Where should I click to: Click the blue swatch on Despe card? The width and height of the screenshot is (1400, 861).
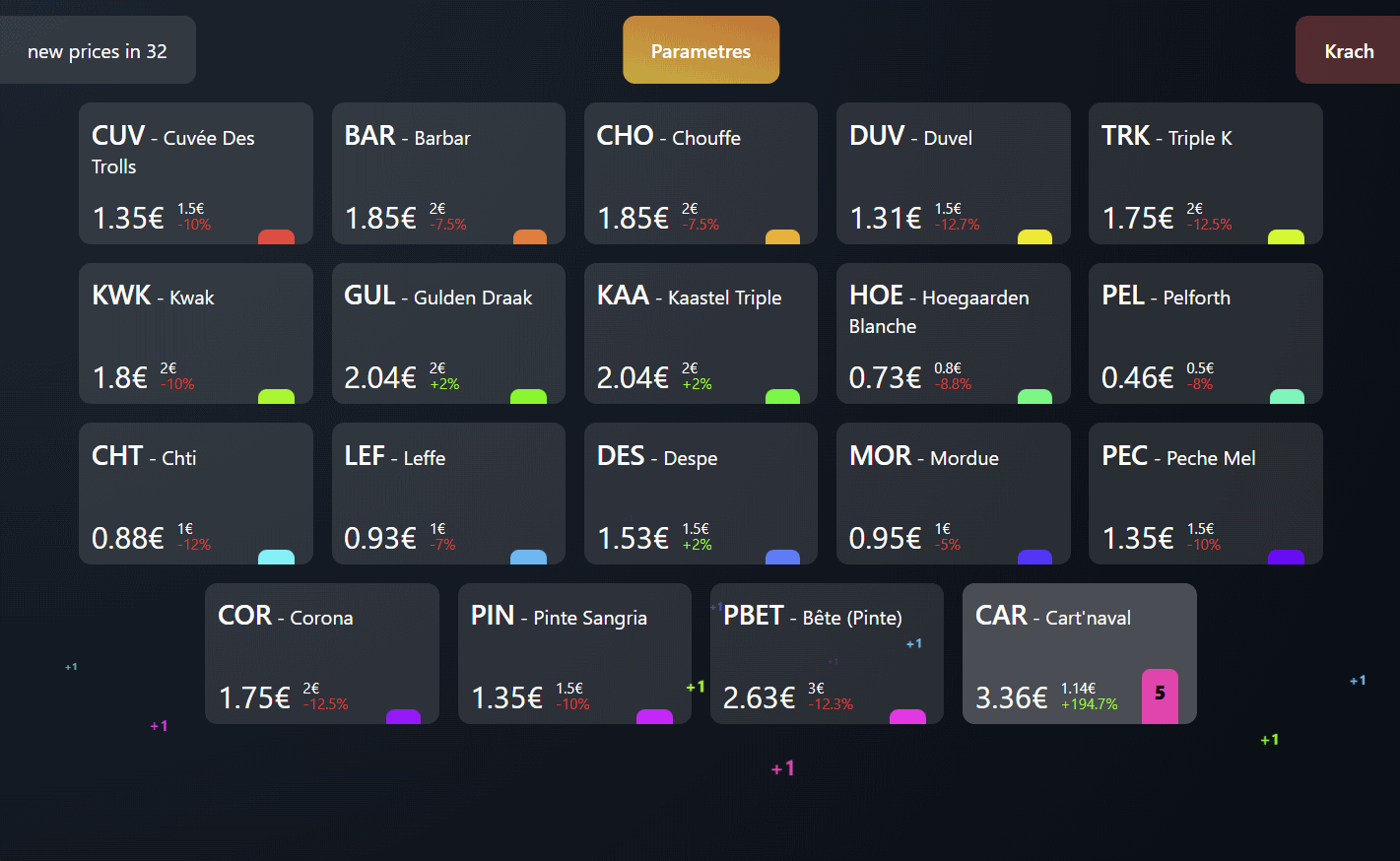(782, 557)
